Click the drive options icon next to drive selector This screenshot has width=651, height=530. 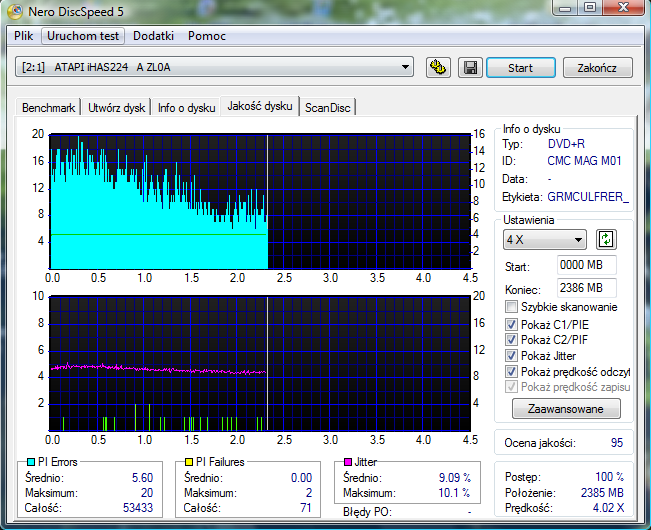438,67
